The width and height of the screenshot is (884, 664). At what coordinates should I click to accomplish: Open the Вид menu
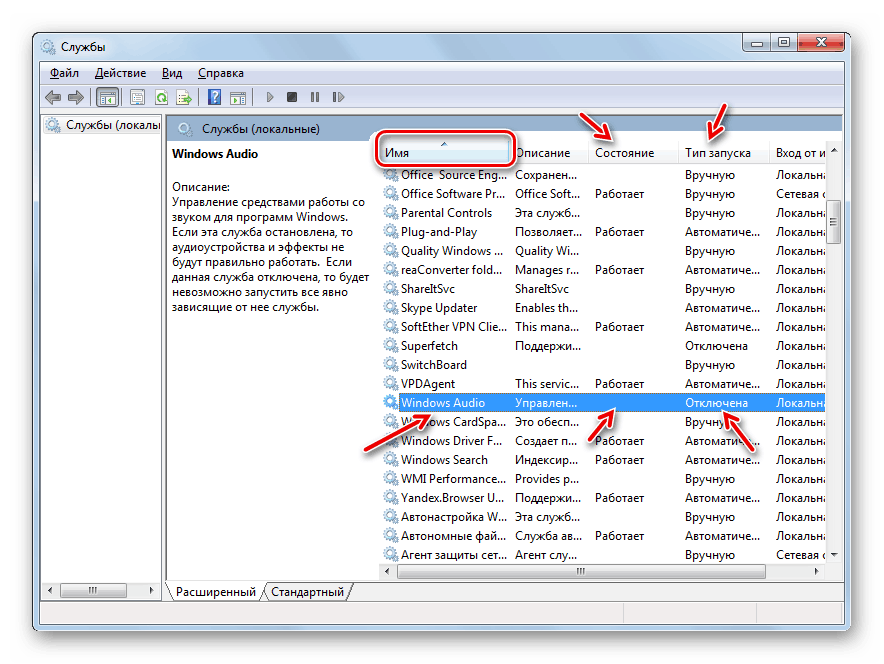click(171, 72)
